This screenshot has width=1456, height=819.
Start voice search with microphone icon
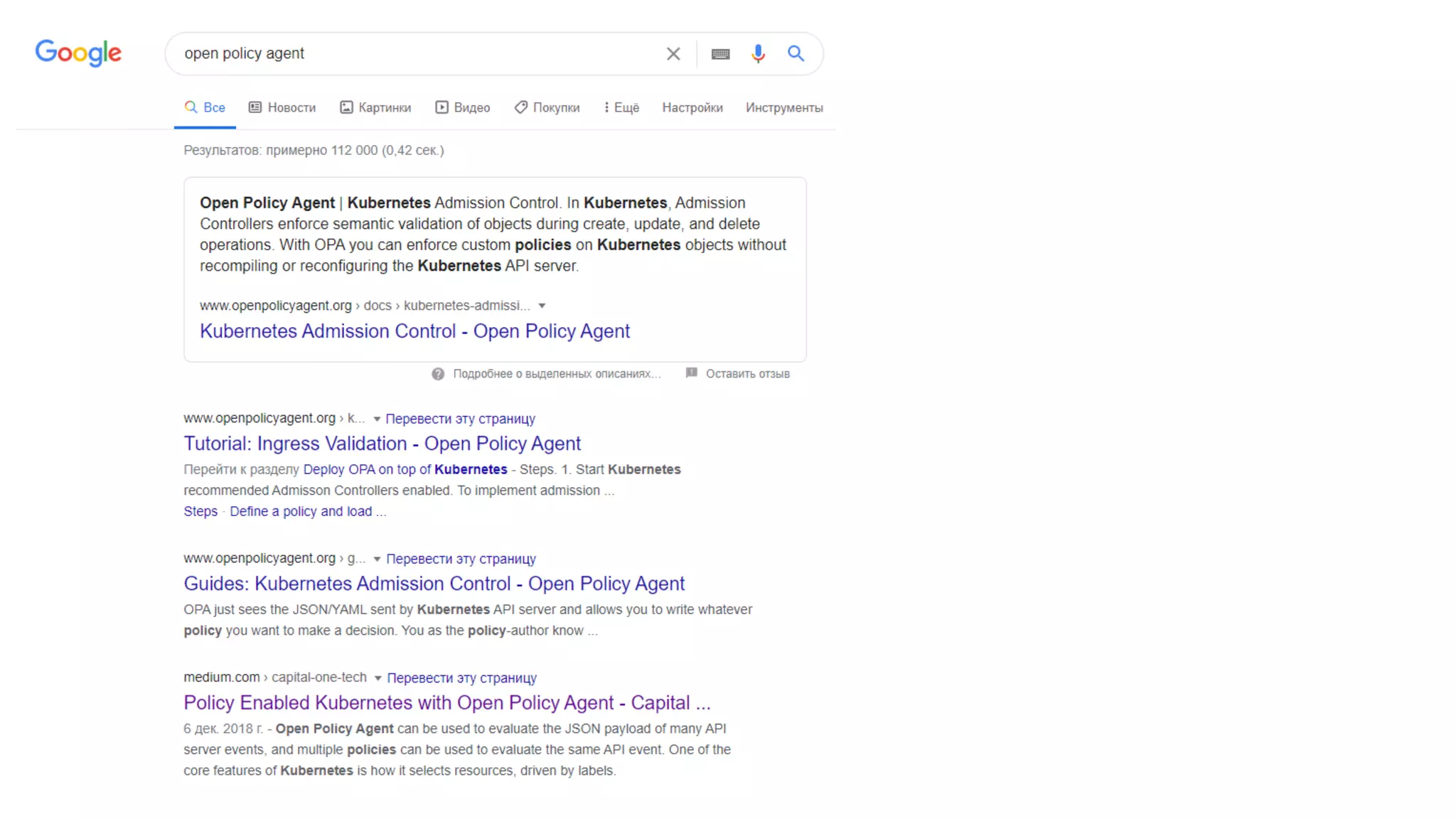(758, 54)
